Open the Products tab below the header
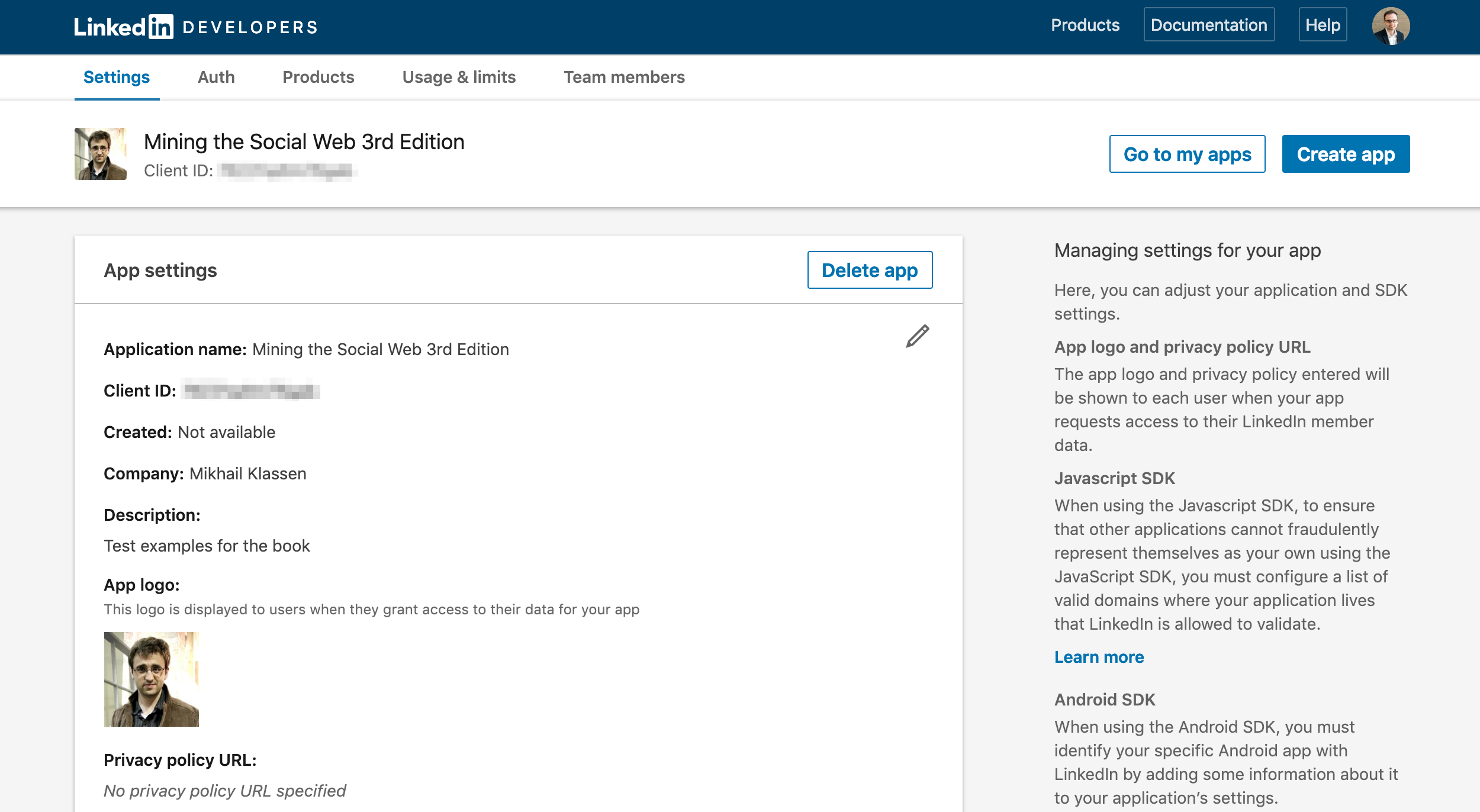Viewport: 1480px width, 812px height. [x=318, y=78]
